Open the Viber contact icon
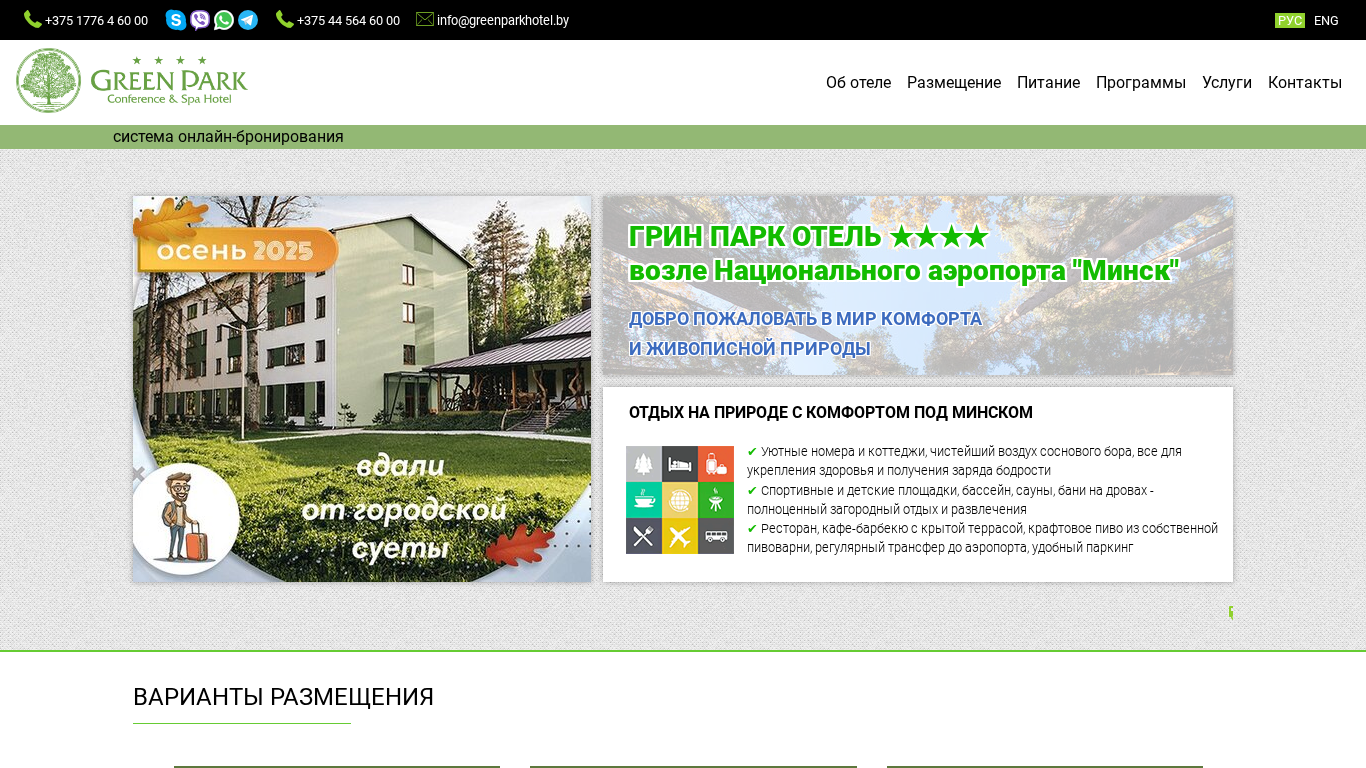The width and height of the screenshot is (1366, 768). pos(200,20)
